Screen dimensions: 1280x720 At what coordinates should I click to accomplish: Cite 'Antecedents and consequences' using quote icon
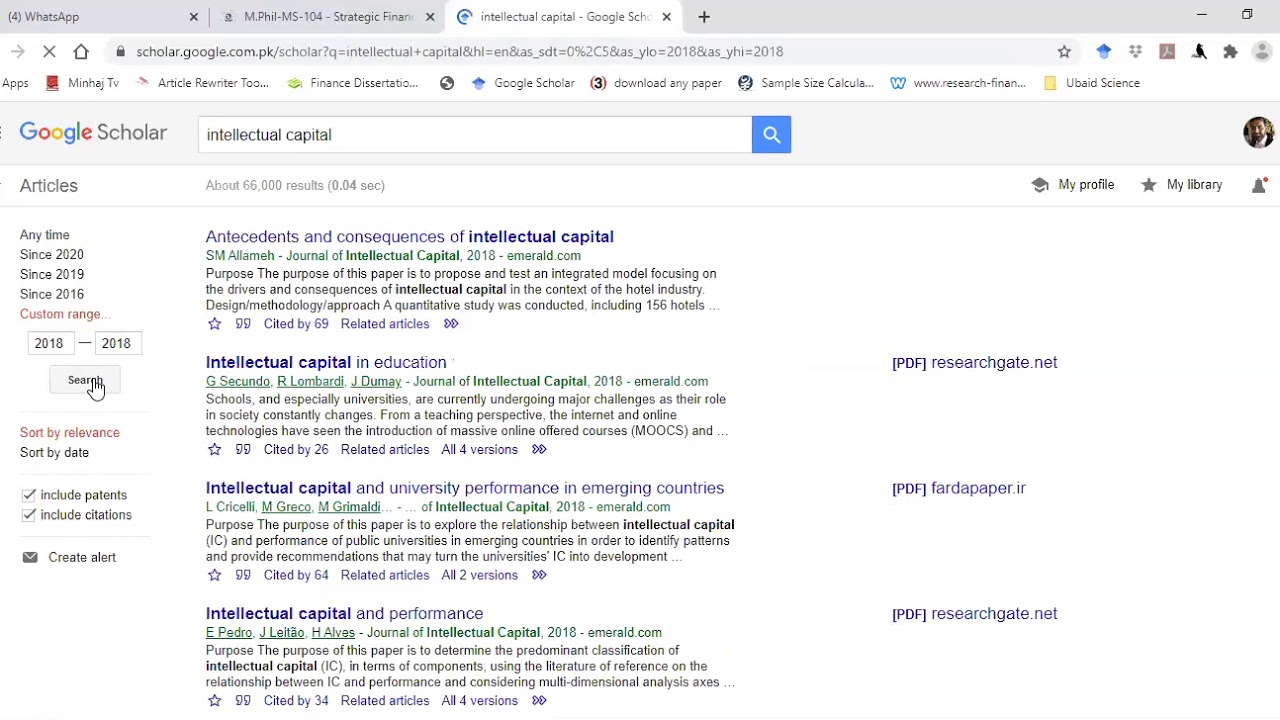[243, 324]
